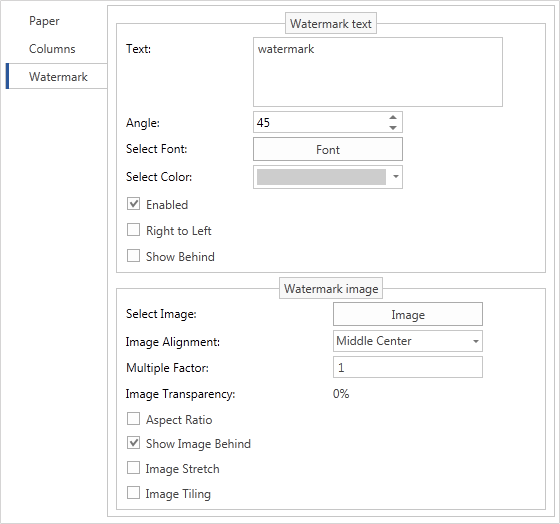Expand the Image Alignment dropdown

pos(475,341)
